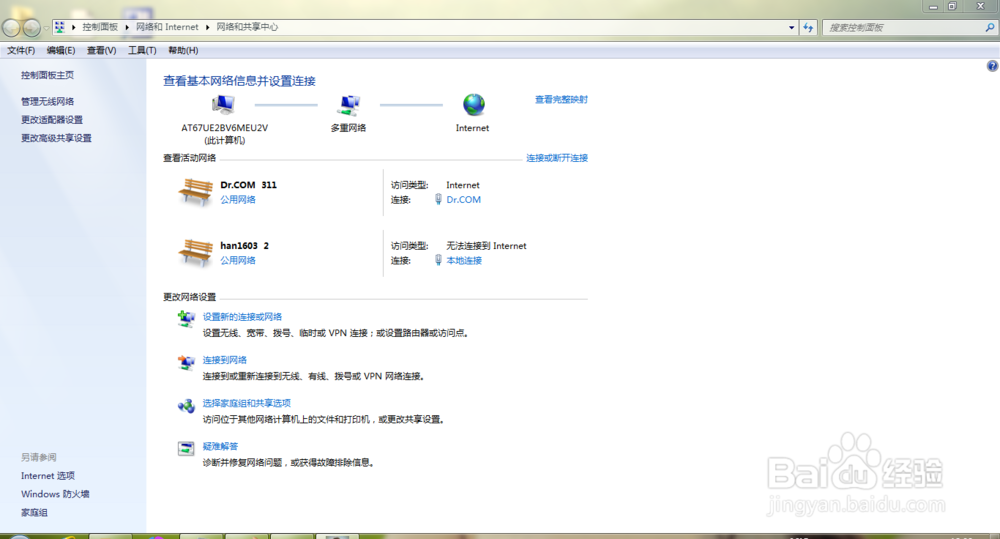Click the Control Panel icon in address bar
Viewport: 1000px width, 539px height.
click(60, 27)
